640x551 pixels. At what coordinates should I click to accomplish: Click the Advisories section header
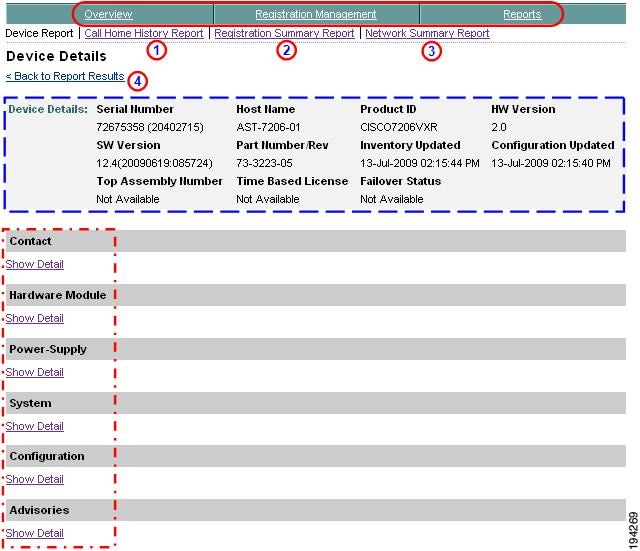coord(316,510)
